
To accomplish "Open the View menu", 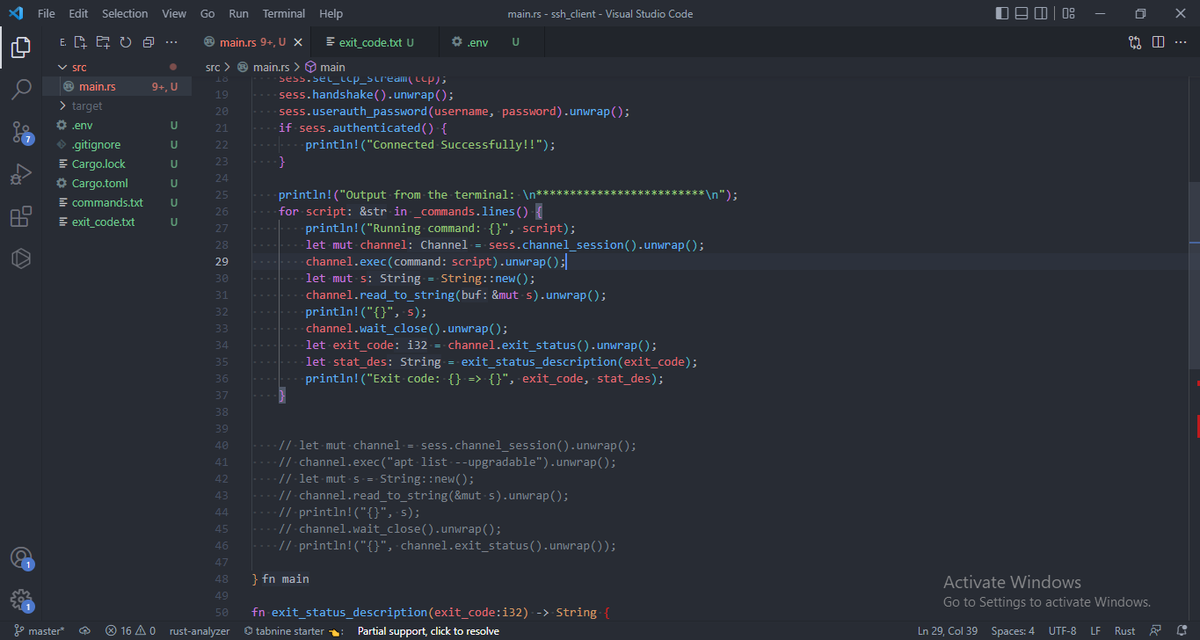I will pos(174,14).
